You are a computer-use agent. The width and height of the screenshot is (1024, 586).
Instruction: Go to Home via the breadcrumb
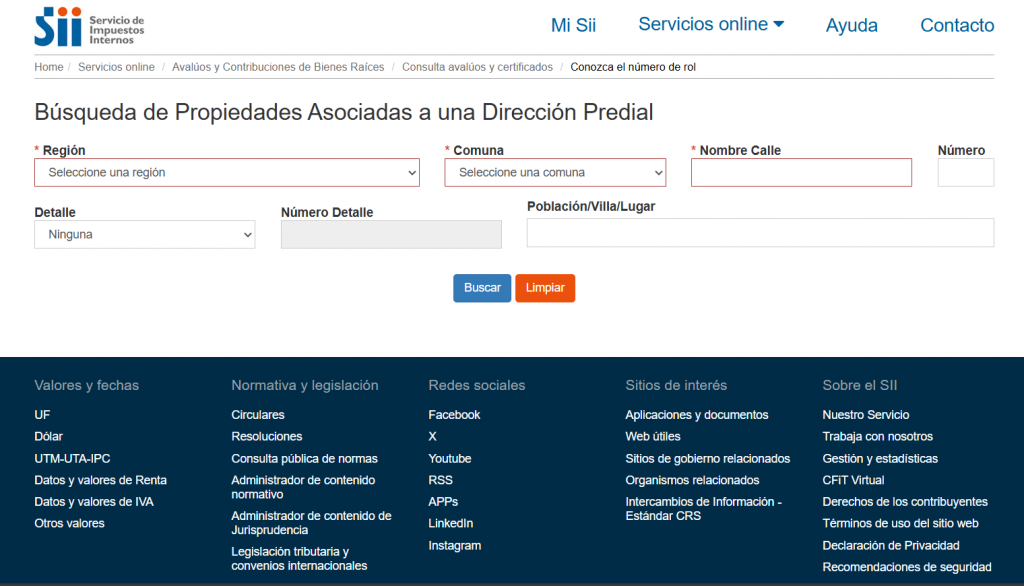coord(49,66)
